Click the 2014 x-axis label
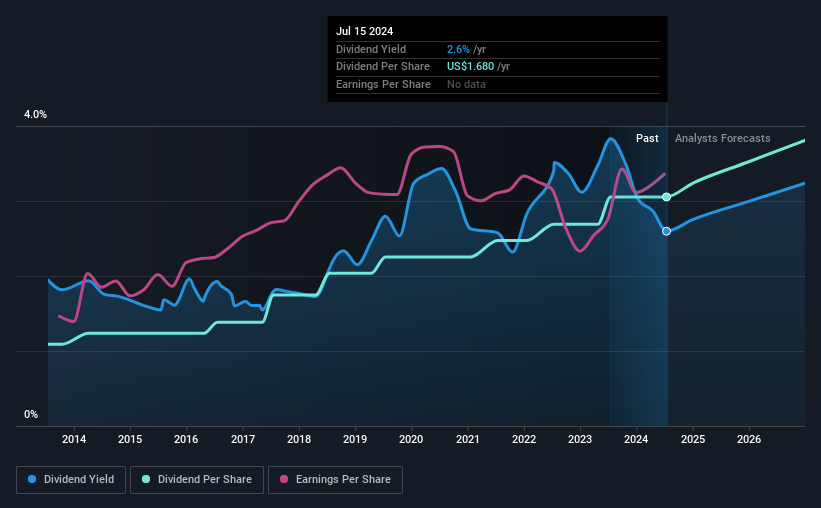Image resolution: width=821 pixels, height=508 pixels. [74, 439]
